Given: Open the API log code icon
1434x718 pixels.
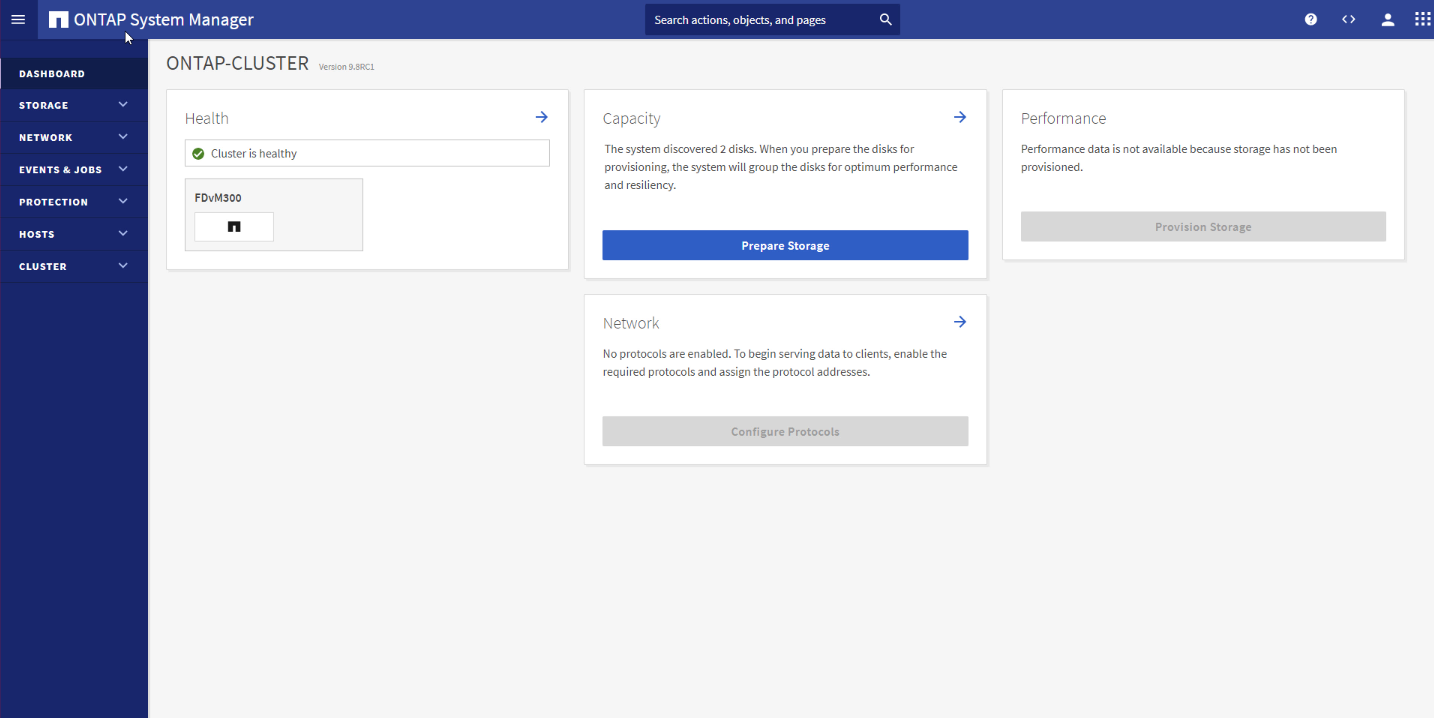Looking at the screenshot, I should (x=1349, y=19).
